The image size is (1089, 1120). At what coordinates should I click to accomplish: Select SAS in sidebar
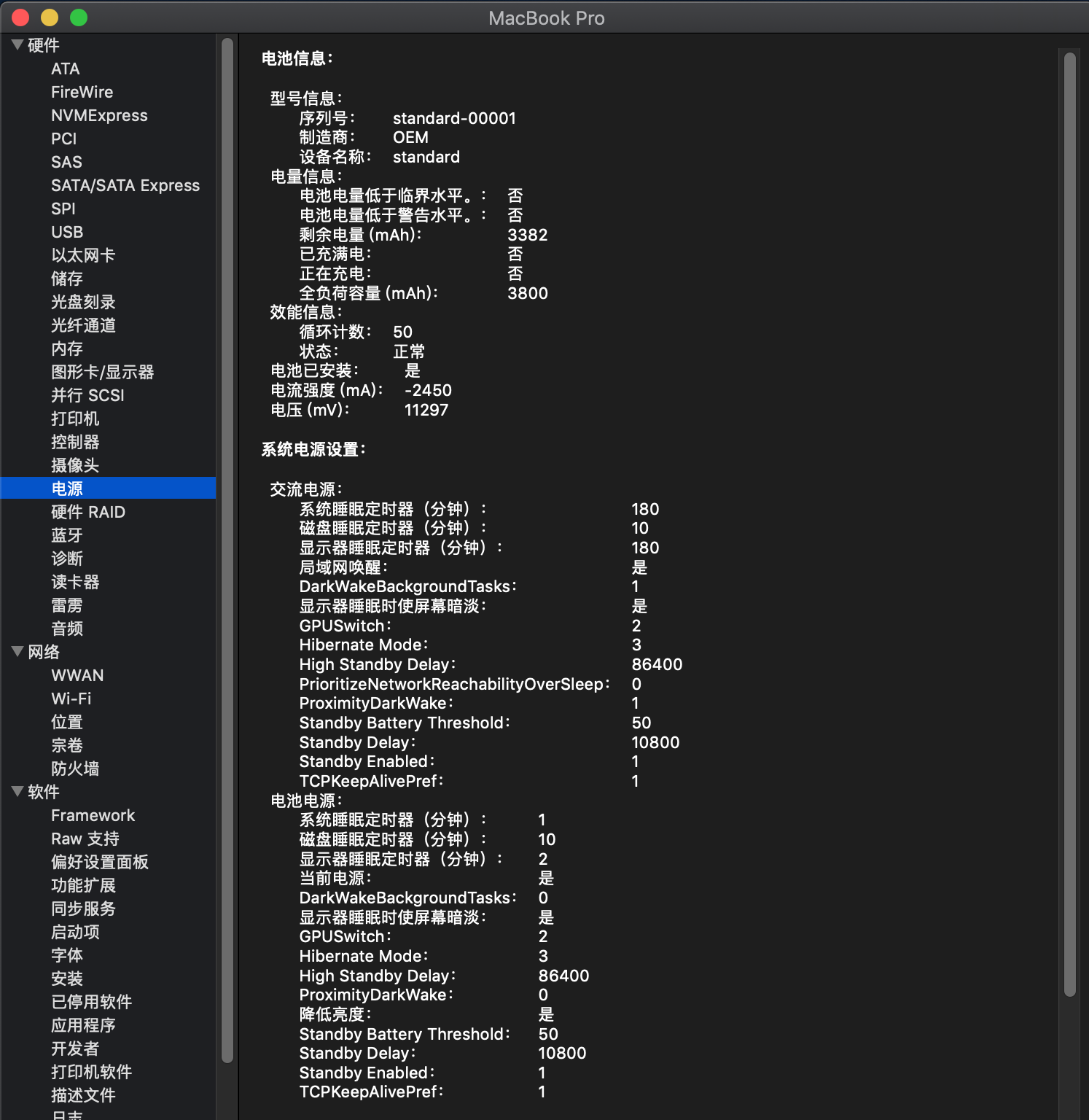(x=66, y=162)
